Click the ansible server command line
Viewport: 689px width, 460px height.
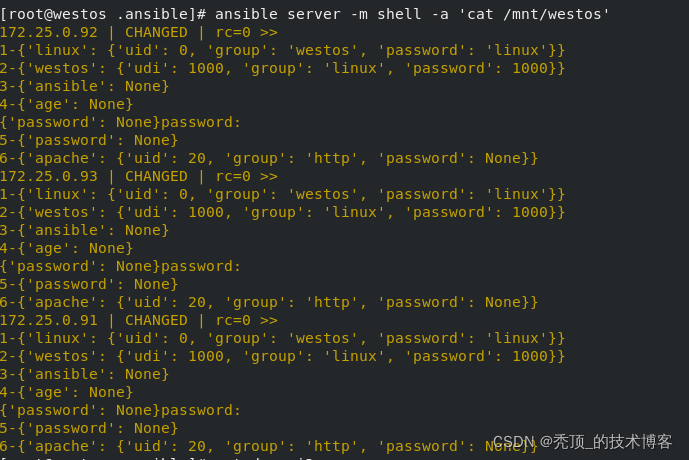point(305,14)
